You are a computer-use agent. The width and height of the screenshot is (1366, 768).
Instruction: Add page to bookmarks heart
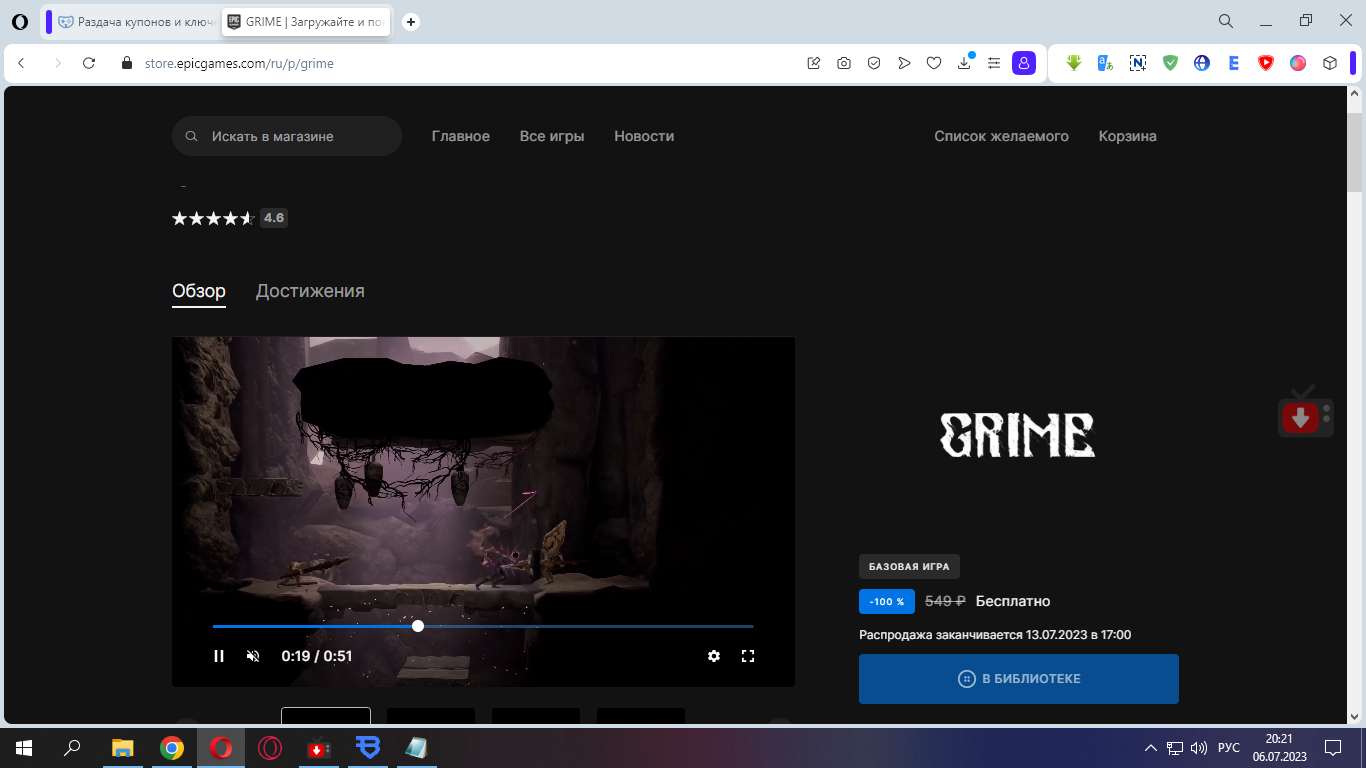pyautogui.click(x=934, y=63)
